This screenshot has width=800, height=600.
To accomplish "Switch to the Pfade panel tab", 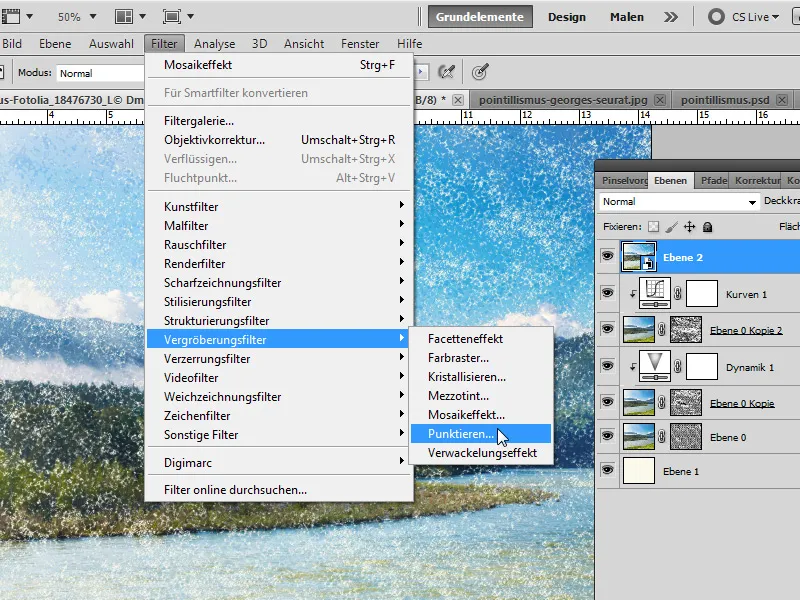I will point(713,180).
